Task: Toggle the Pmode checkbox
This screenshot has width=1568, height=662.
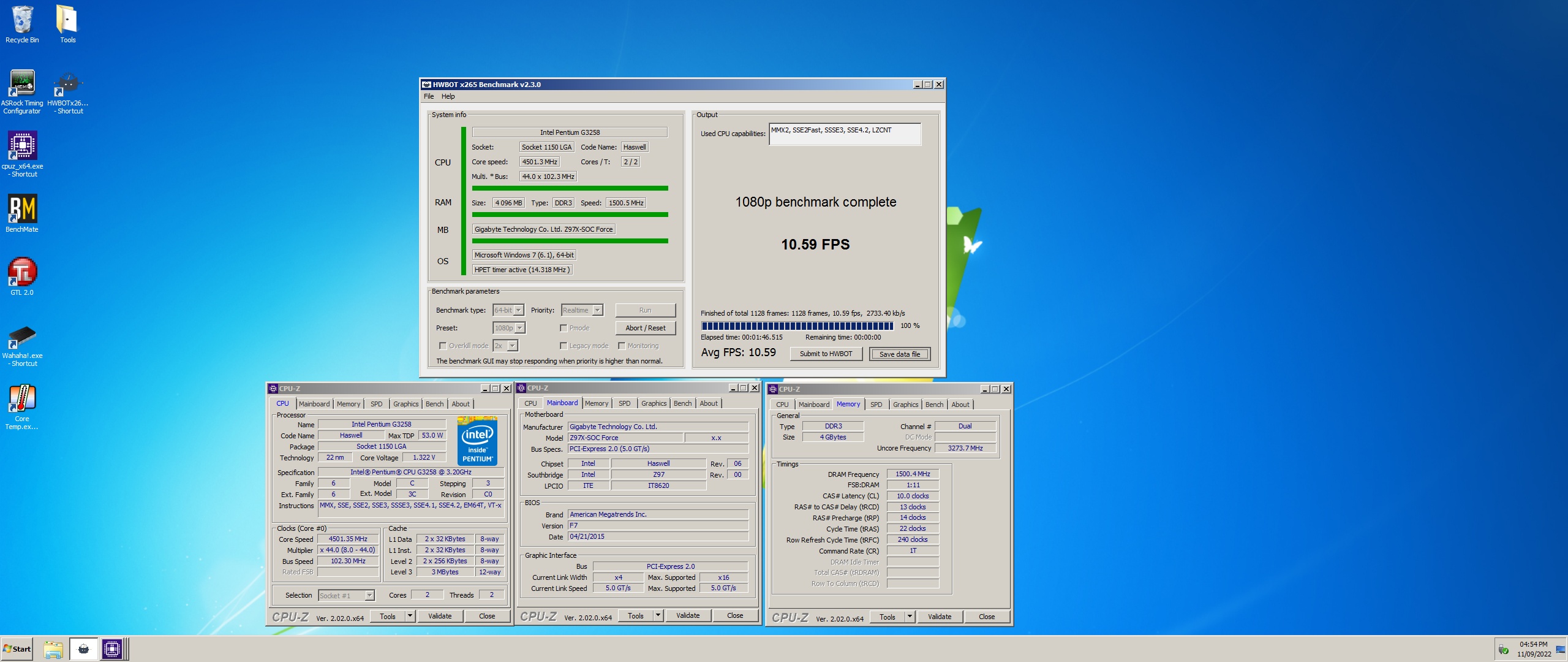Action: [563, 328]
